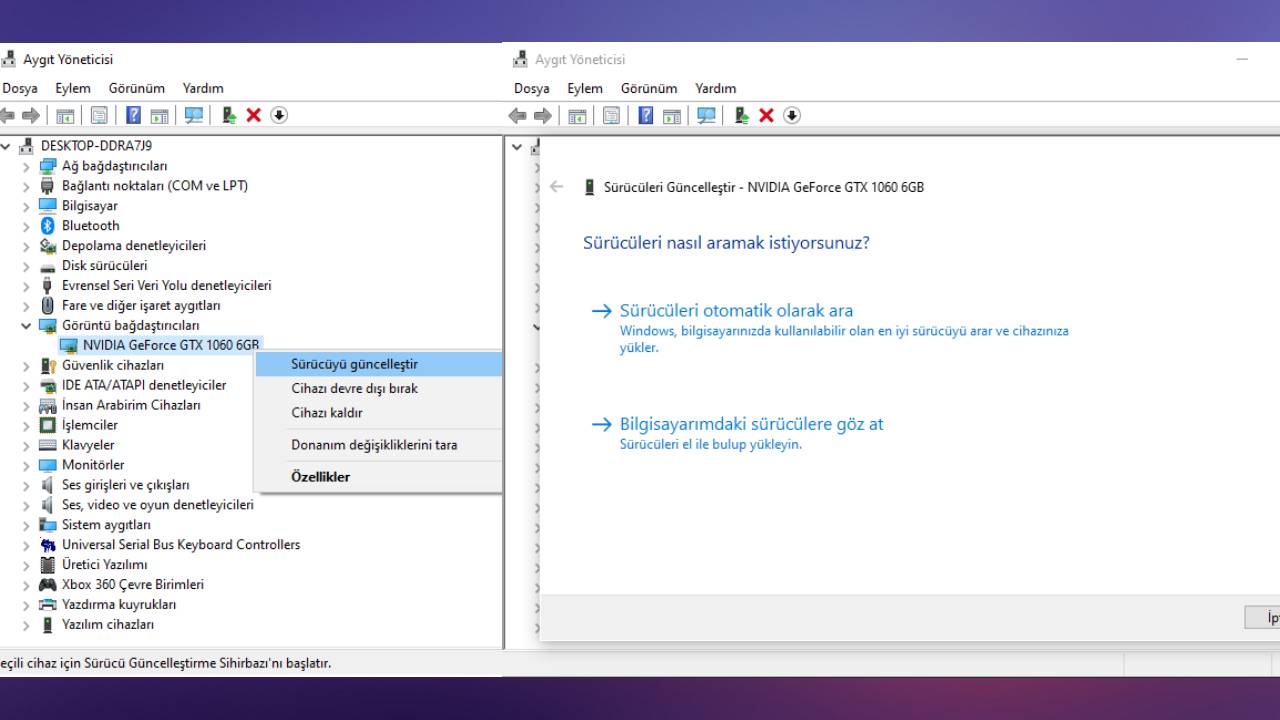This screenshot has width=1280, height=720.
Task: Toggle the console tree panel icon
Action: click(65, 115)
